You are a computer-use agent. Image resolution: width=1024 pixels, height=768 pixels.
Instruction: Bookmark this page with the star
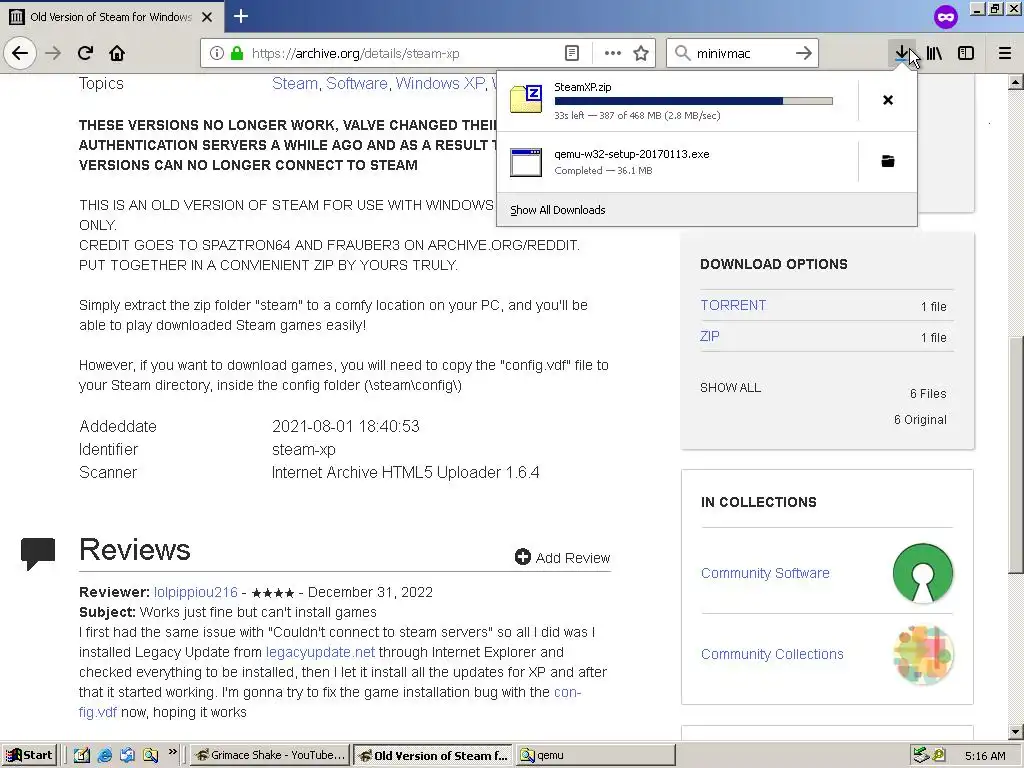641,54
